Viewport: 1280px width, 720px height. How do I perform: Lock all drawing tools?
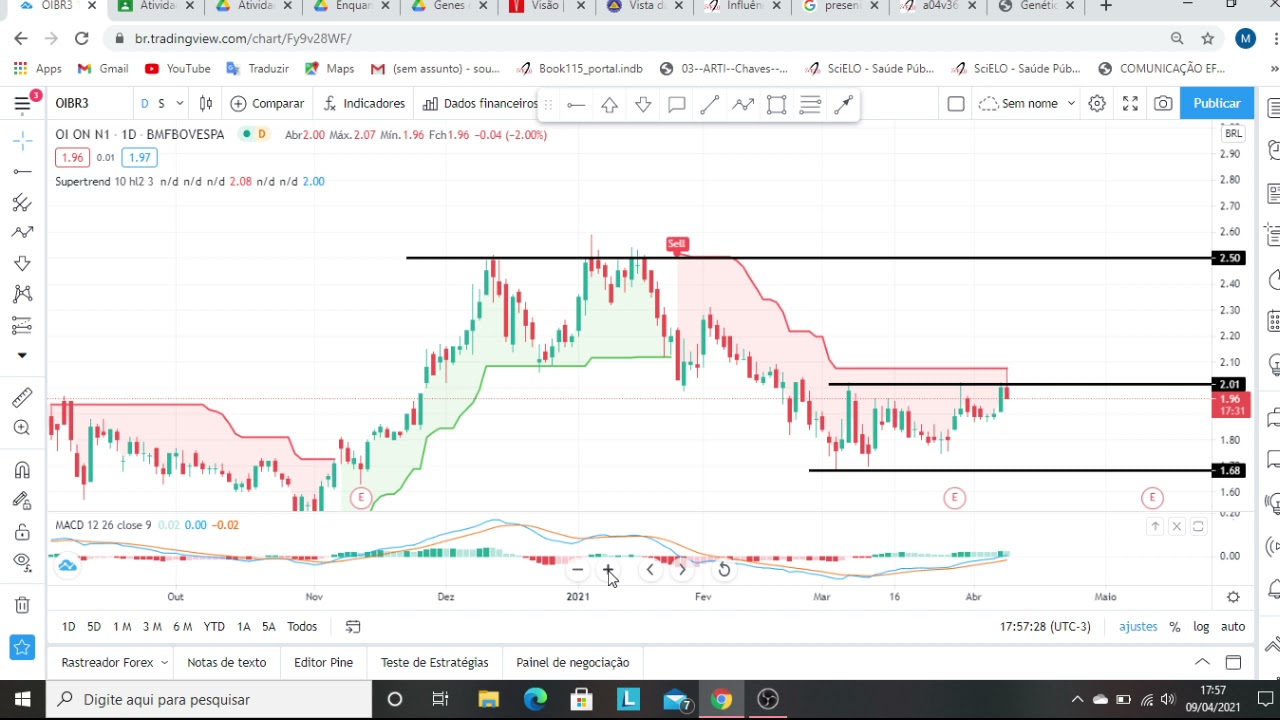(22, 532)
